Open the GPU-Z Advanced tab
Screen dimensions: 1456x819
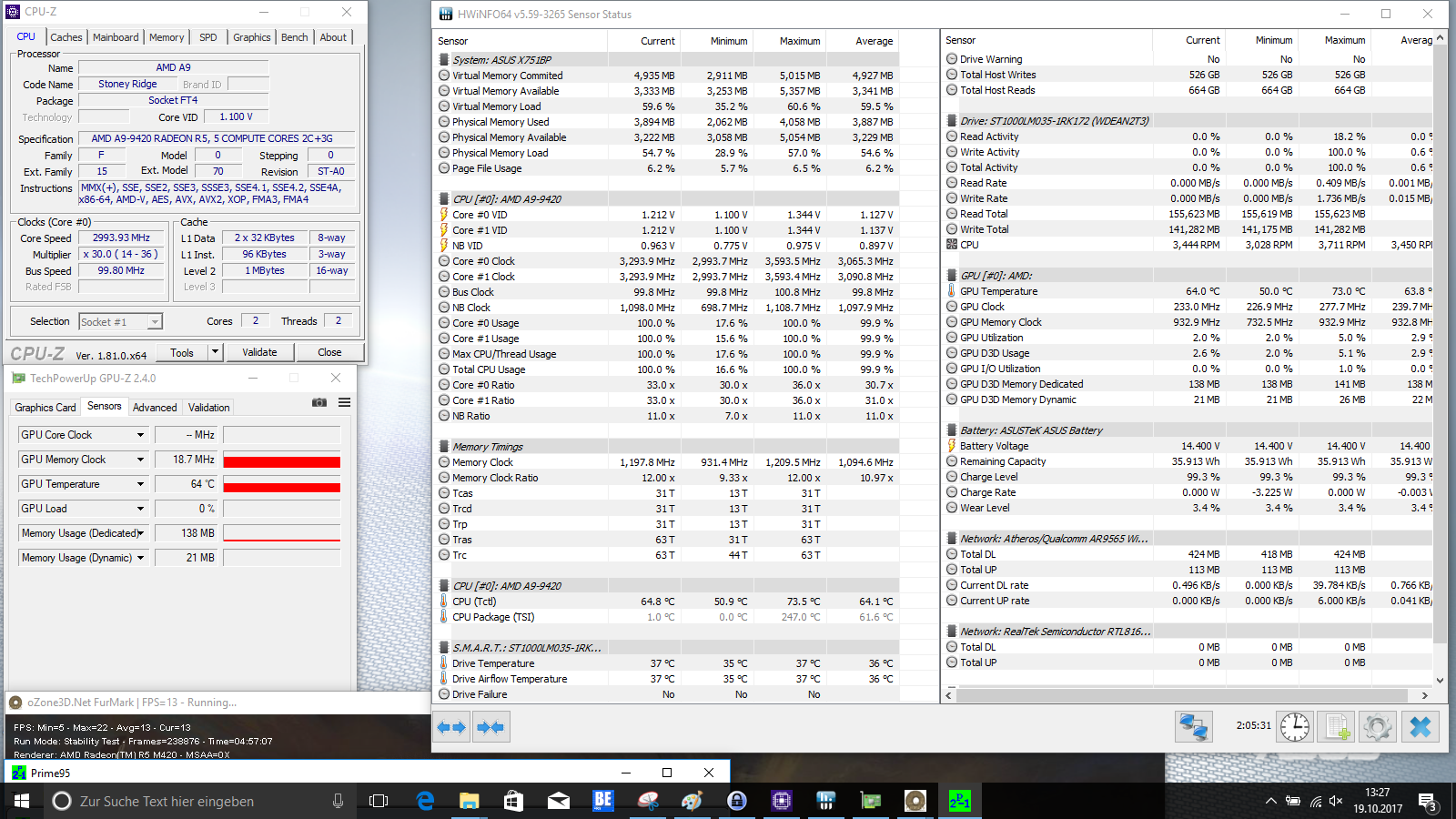(x=155, y=408)
